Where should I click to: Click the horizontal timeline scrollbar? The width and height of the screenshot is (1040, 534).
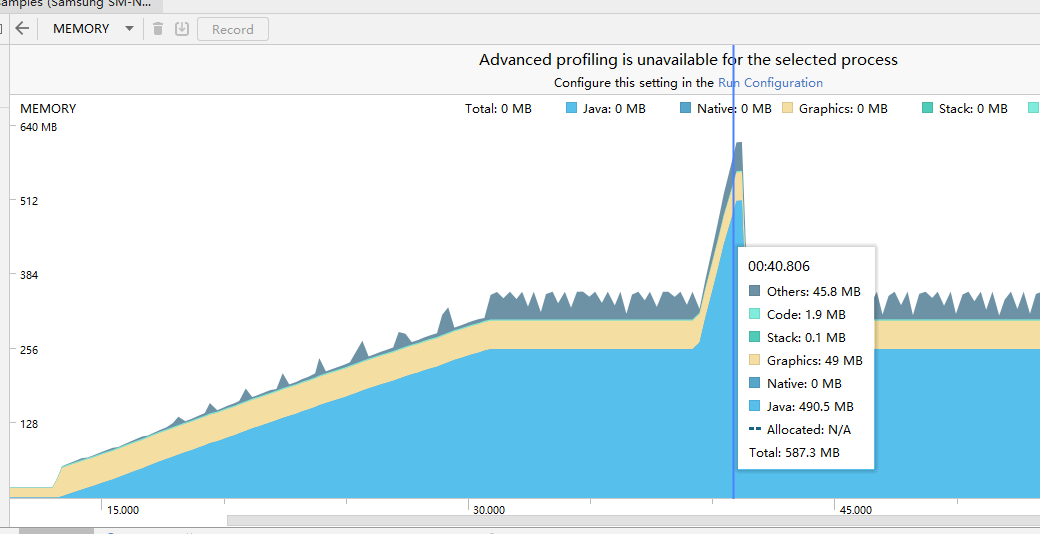[x=633, y=520]
